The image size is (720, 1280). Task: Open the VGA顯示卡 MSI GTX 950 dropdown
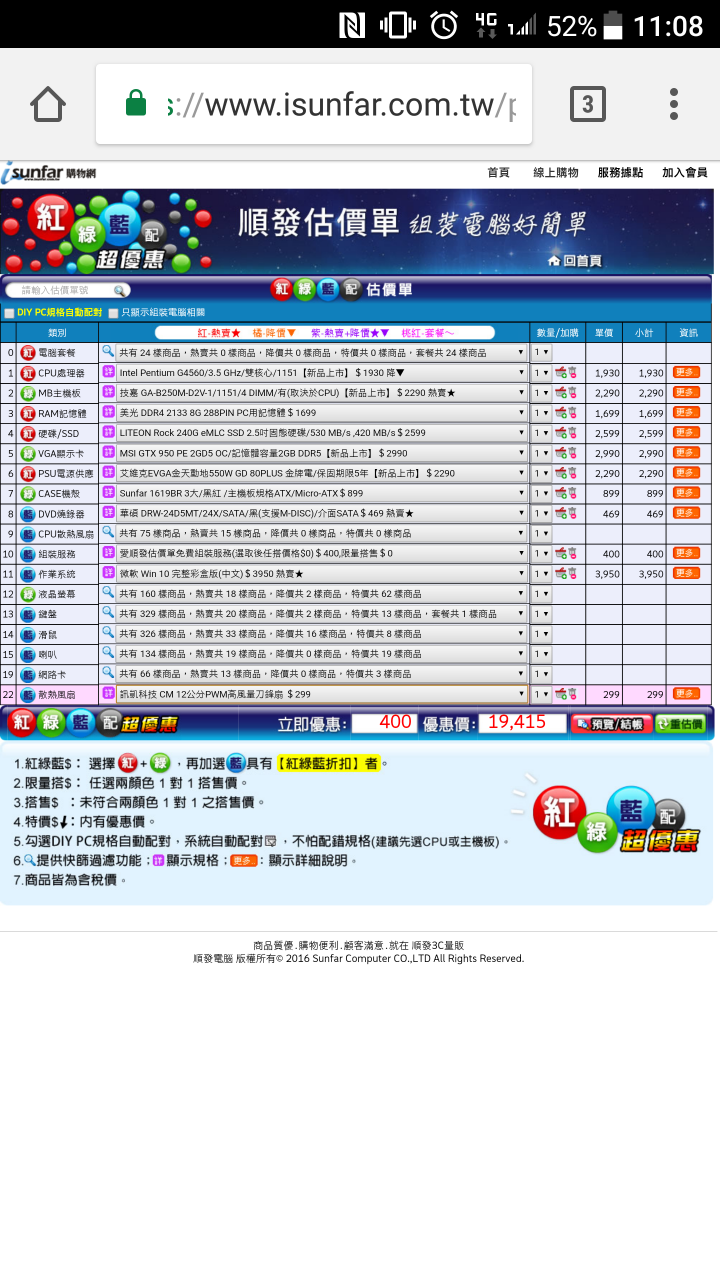322,453
